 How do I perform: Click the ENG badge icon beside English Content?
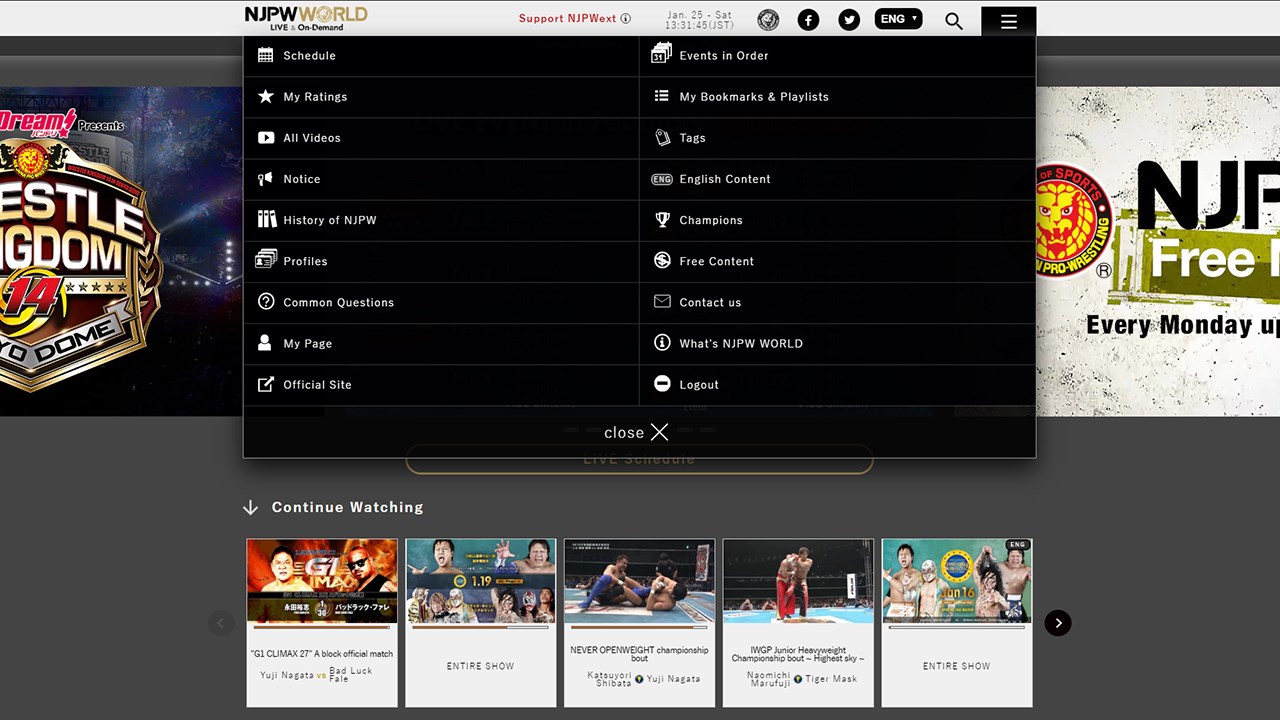click(661, 179)
